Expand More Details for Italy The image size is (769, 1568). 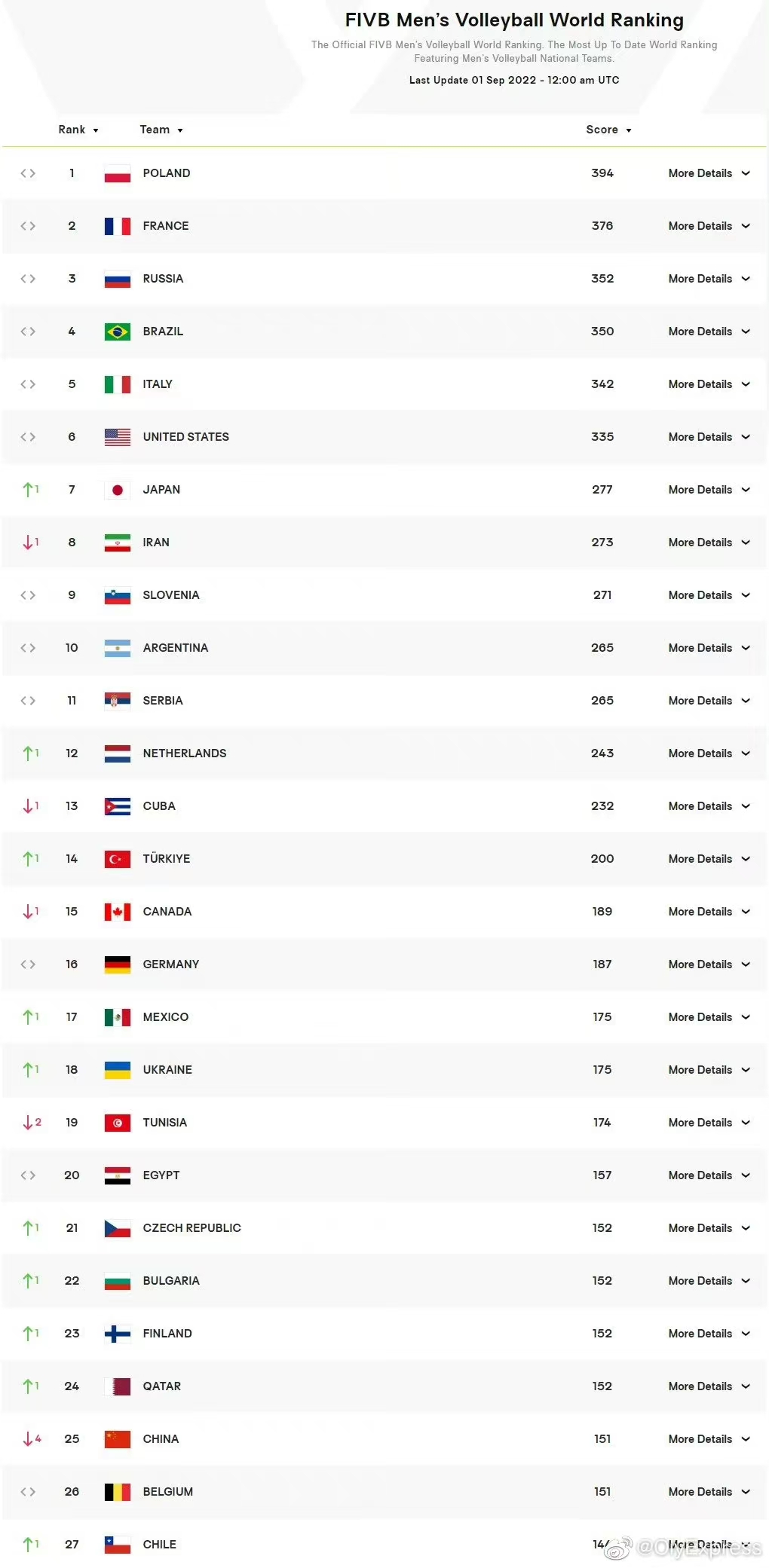(709, 384)
